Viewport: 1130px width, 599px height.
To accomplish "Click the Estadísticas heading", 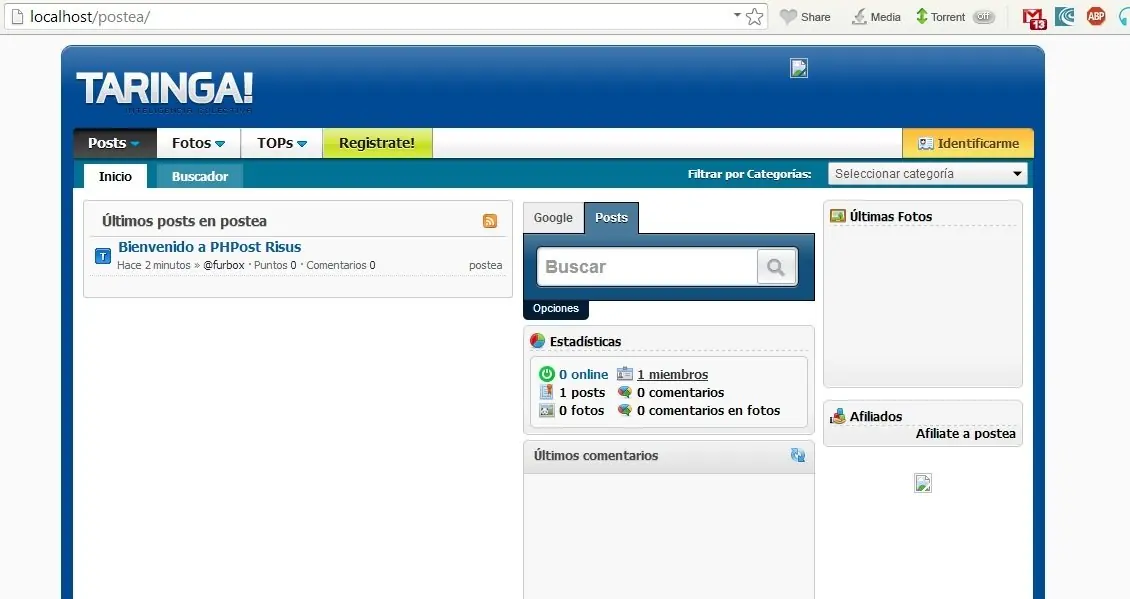I will click(585, 341).
